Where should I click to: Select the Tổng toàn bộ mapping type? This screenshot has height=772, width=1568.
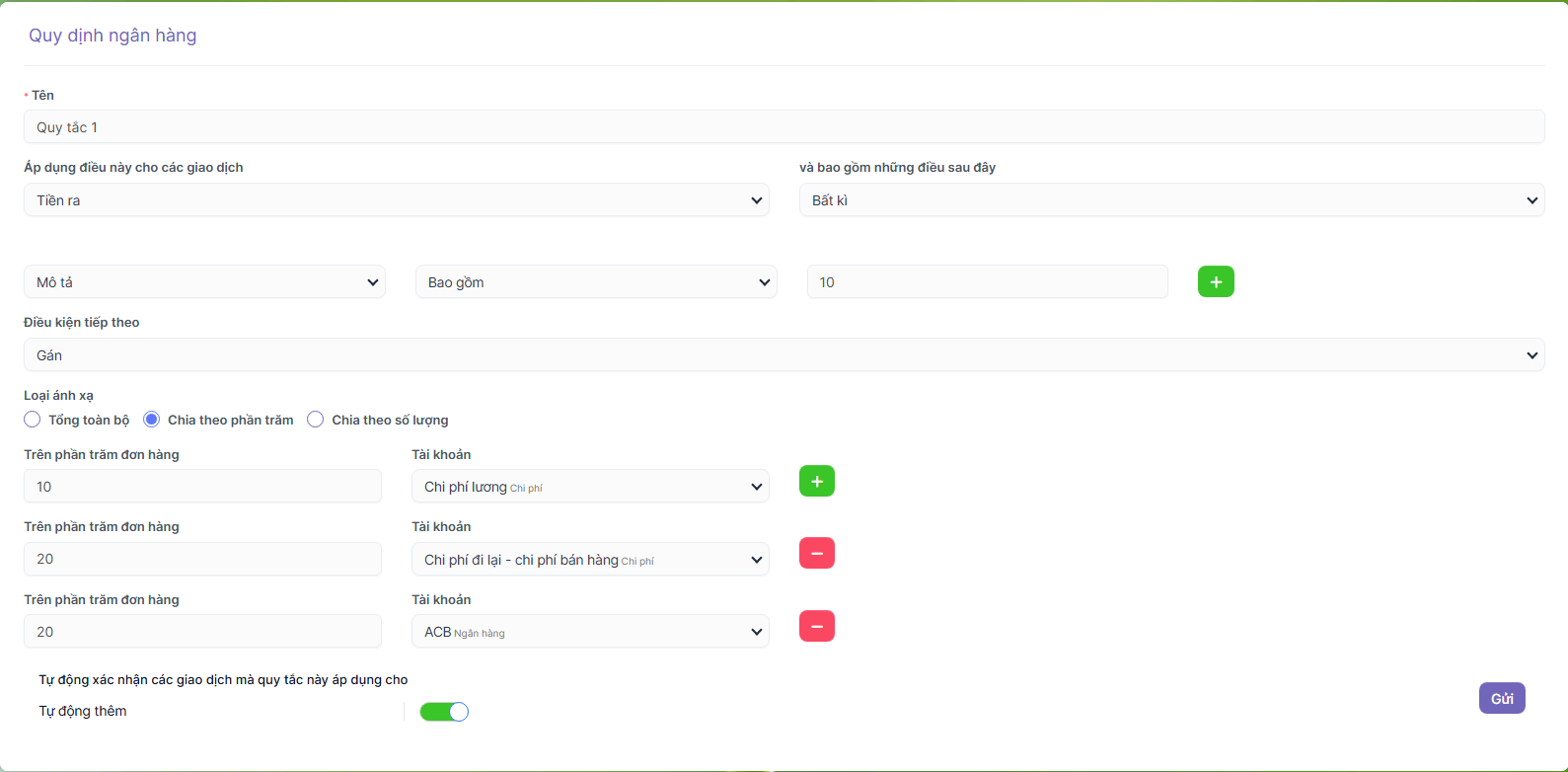click(x=33, y=420)
